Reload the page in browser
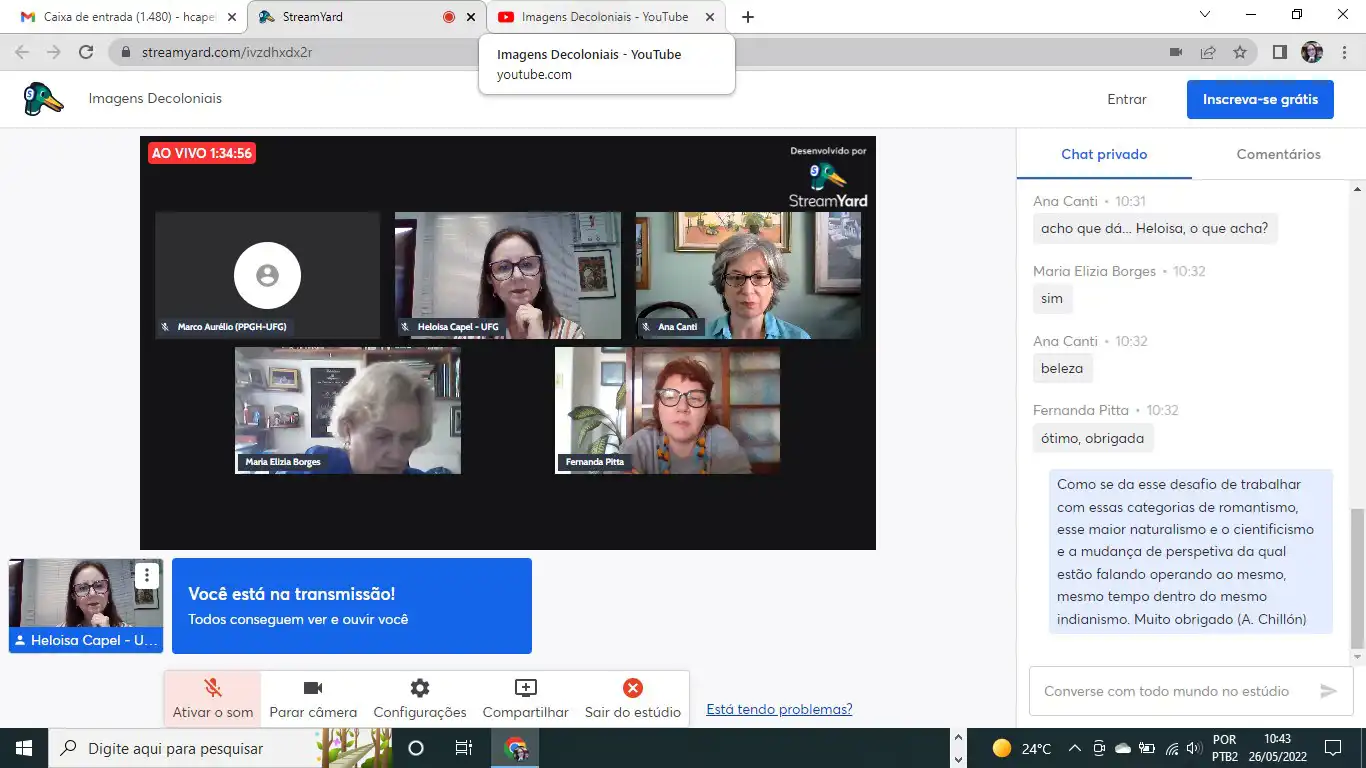 click(86, 52)
